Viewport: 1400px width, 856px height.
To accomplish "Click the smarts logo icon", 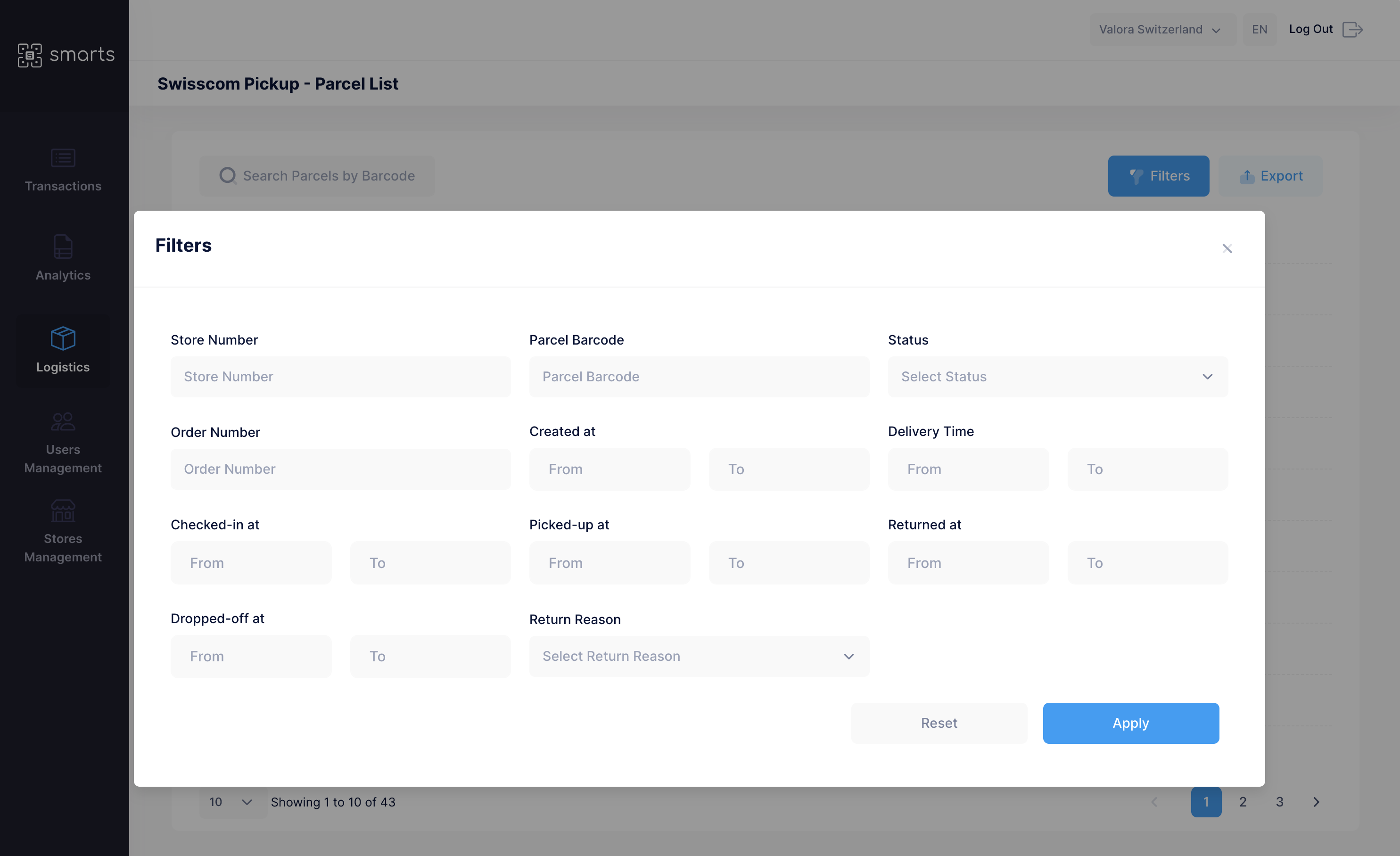I will click(30, 55).
